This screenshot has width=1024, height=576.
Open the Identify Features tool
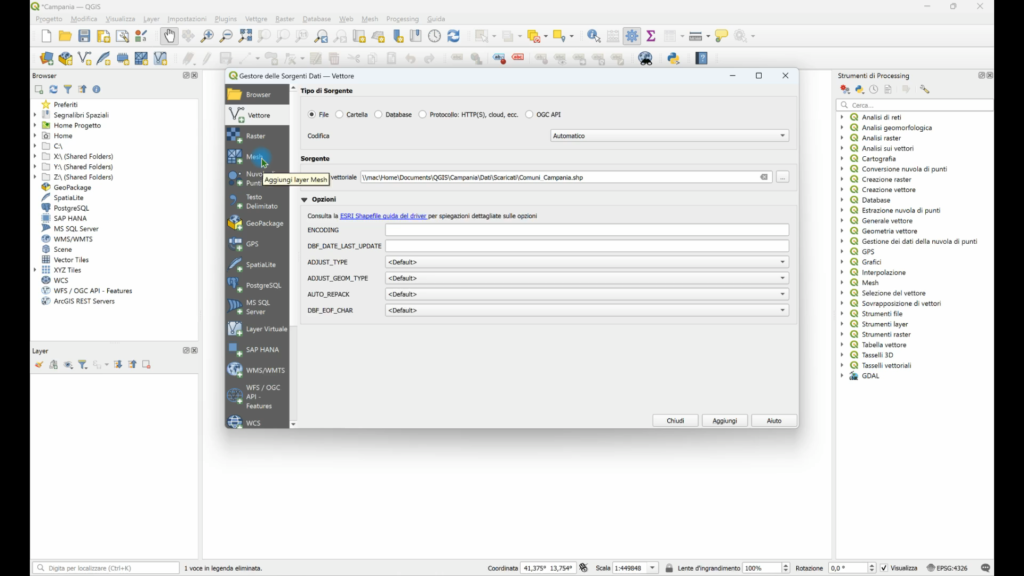593,37
